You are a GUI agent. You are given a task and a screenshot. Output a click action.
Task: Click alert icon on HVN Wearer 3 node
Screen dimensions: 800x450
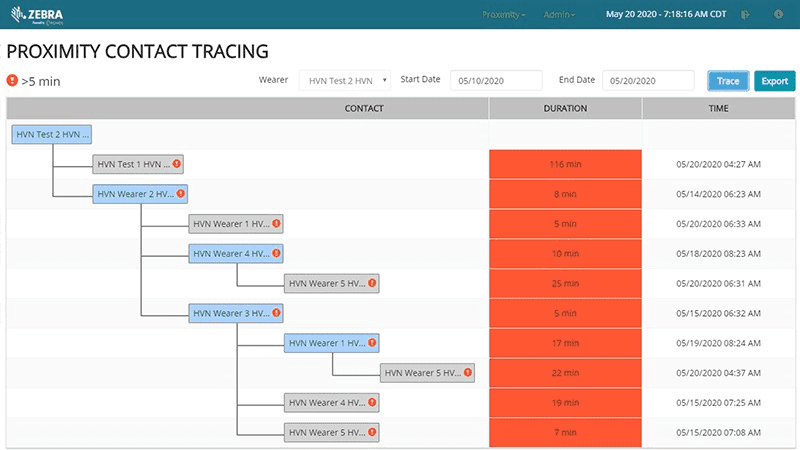pyautogui.click(x=276, y=313)
